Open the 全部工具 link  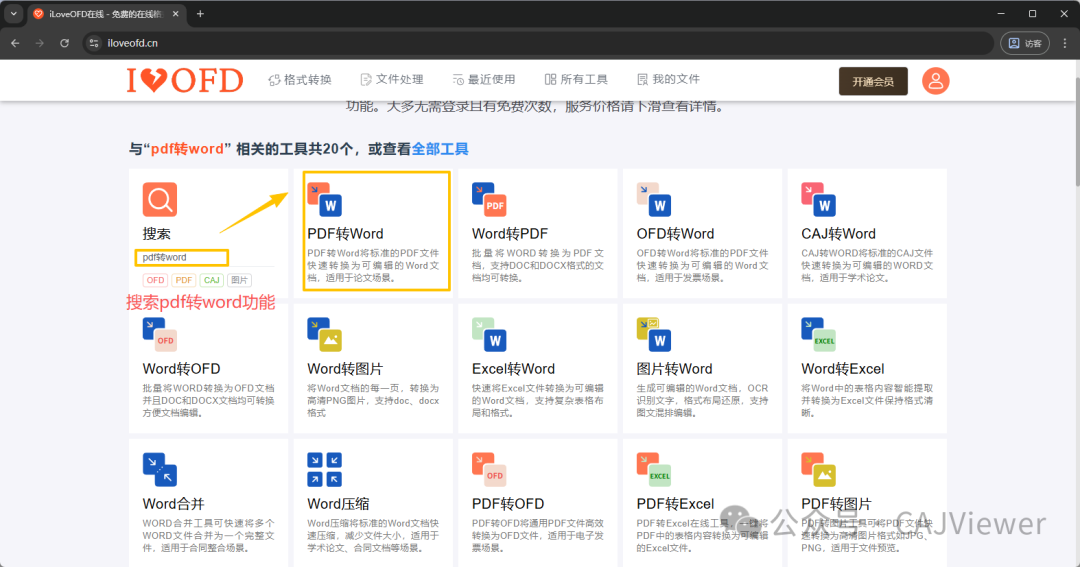coord(440,149)
